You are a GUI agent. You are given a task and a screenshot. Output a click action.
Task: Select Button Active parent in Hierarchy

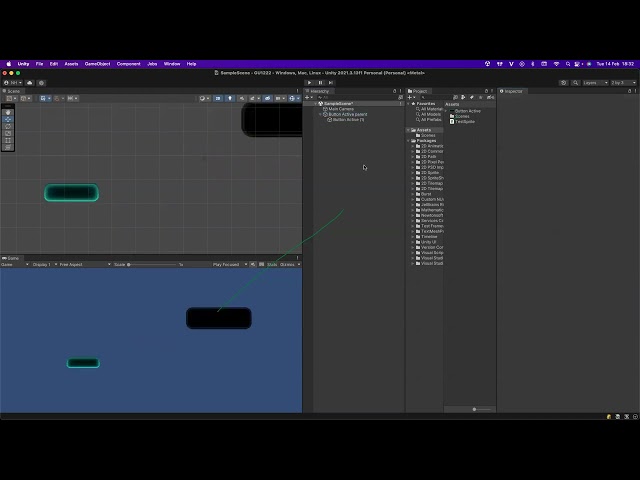point(347,114)
